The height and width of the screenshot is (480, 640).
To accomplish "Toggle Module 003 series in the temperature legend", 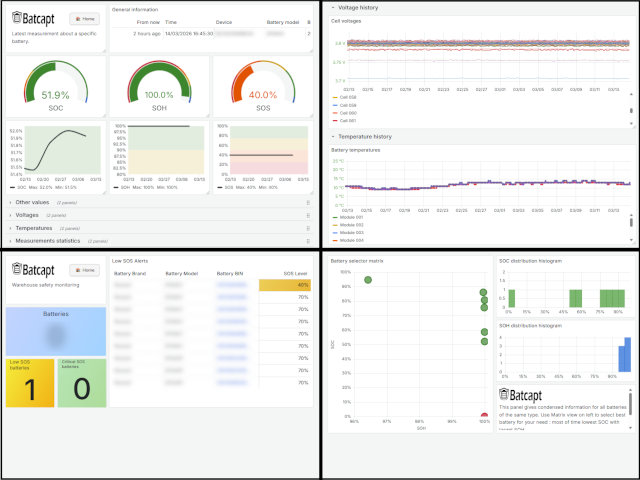I will 350,233.
